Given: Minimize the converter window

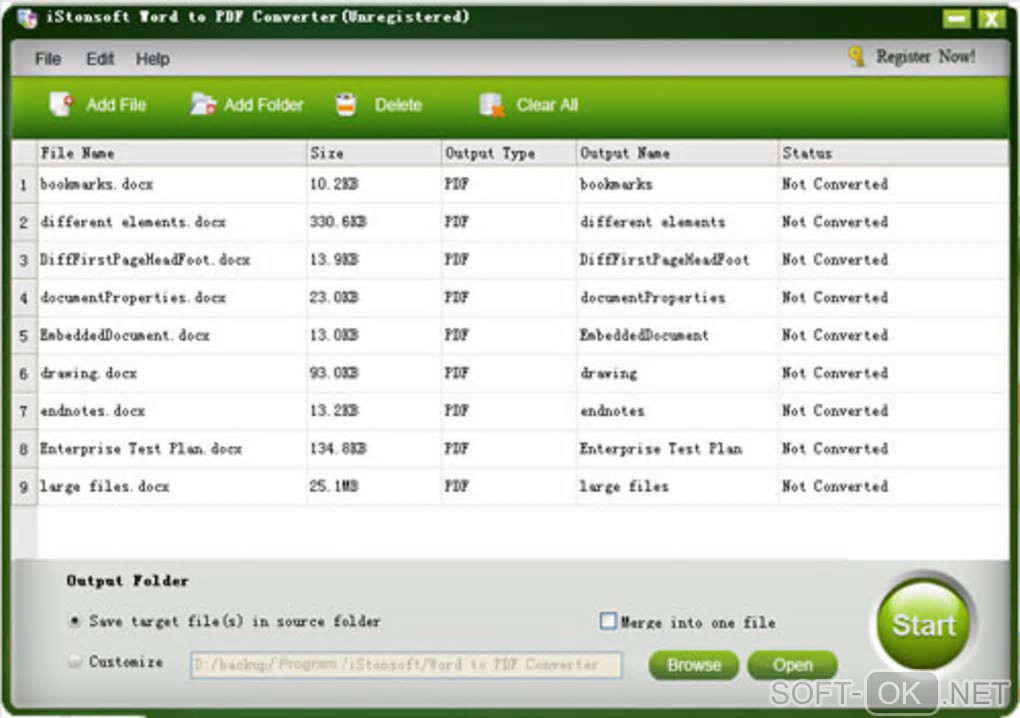Looking at the screenshot, I should click(x=956, y=18).
